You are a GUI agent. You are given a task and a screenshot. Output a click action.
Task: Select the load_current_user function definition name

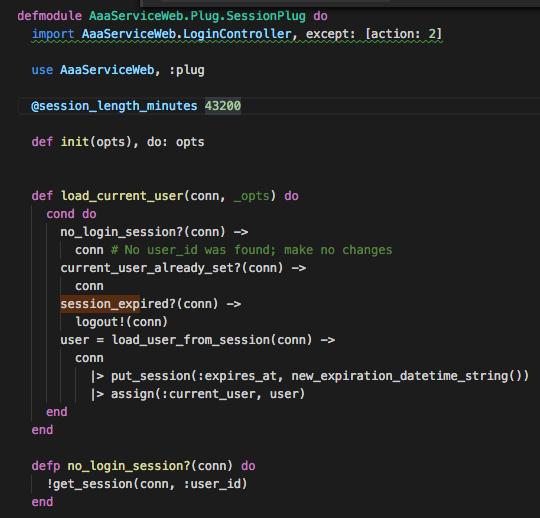(x=122, y=196)
